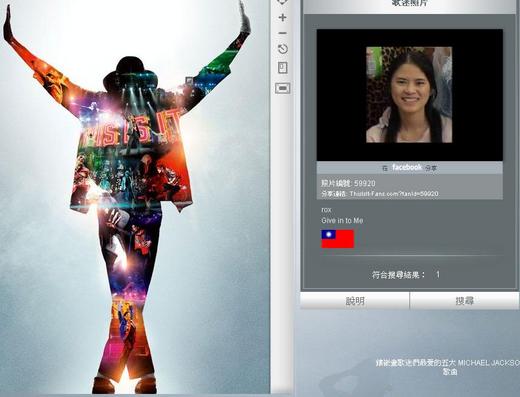This screenshot has height=397, width=520.
Task: Select the Give in to Me song label
Action: tap(342, 220)
